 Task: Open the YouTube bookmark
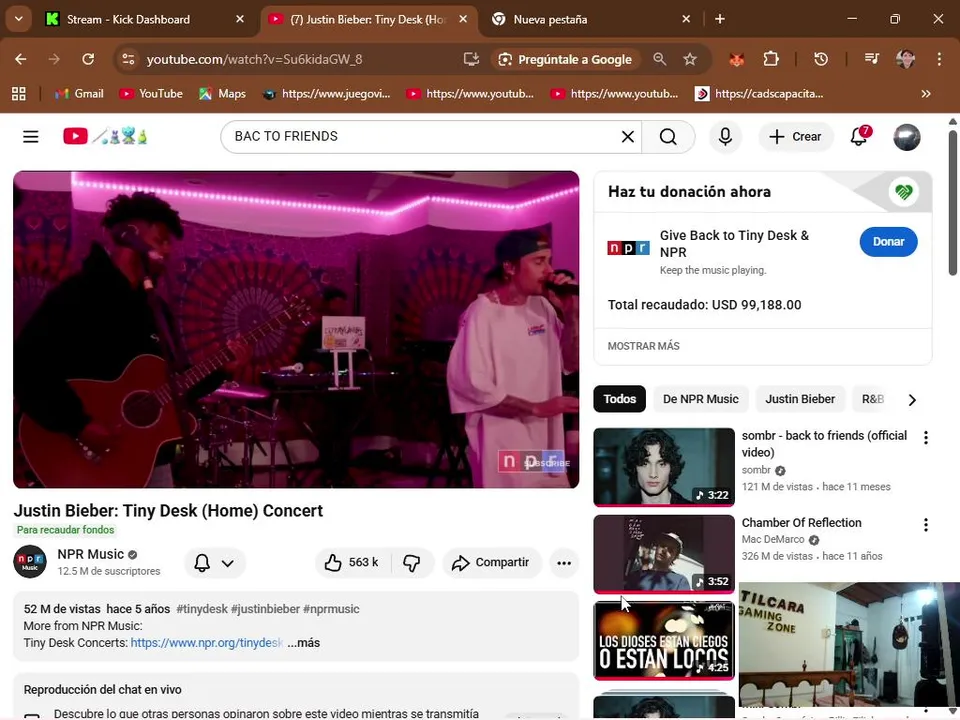151,94
